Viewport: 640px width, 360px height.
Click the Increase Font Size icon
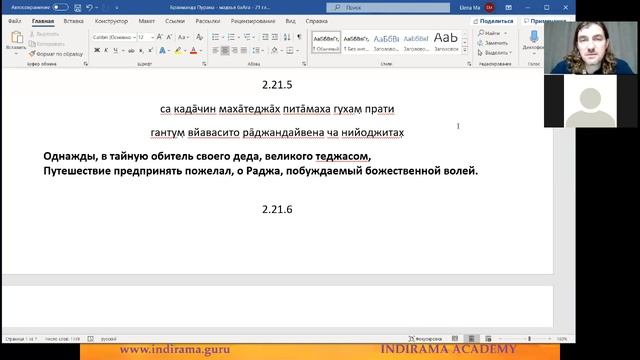(x=160, y=37)
